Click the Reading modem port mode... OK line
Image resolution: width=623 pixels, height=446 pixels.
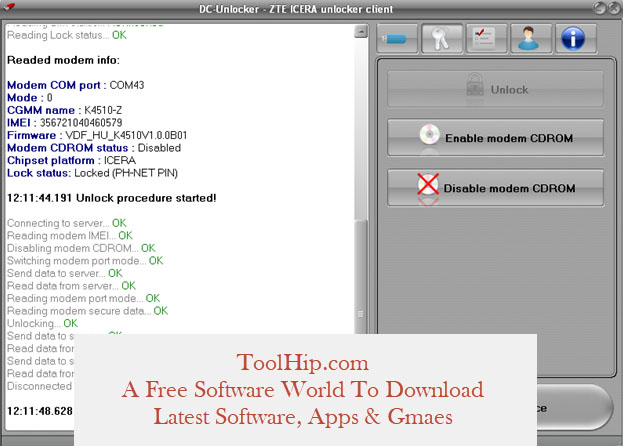point(83,298)
